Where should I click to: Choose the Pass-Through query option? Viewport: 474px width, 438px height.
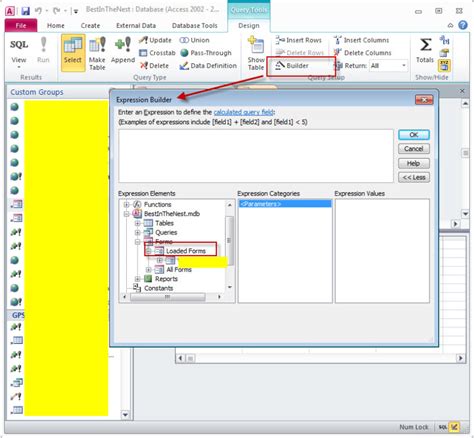[206, 53]
